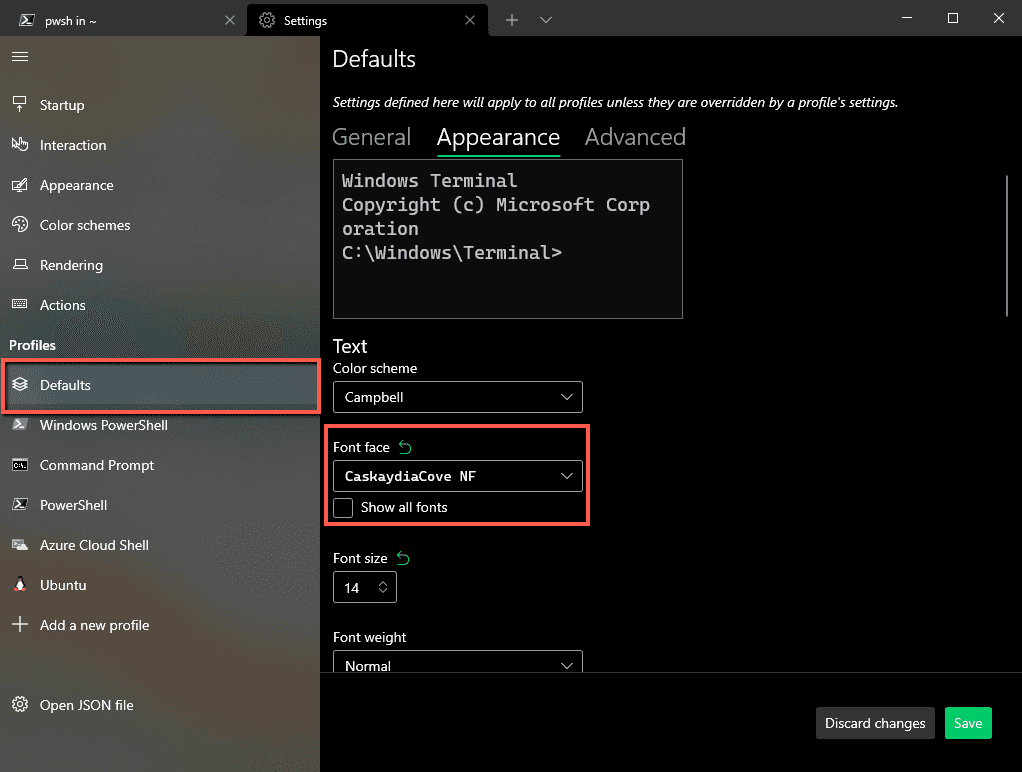Switch to the General tab
The width and height of the screenshot is (1022, 772).
point(371,137)
